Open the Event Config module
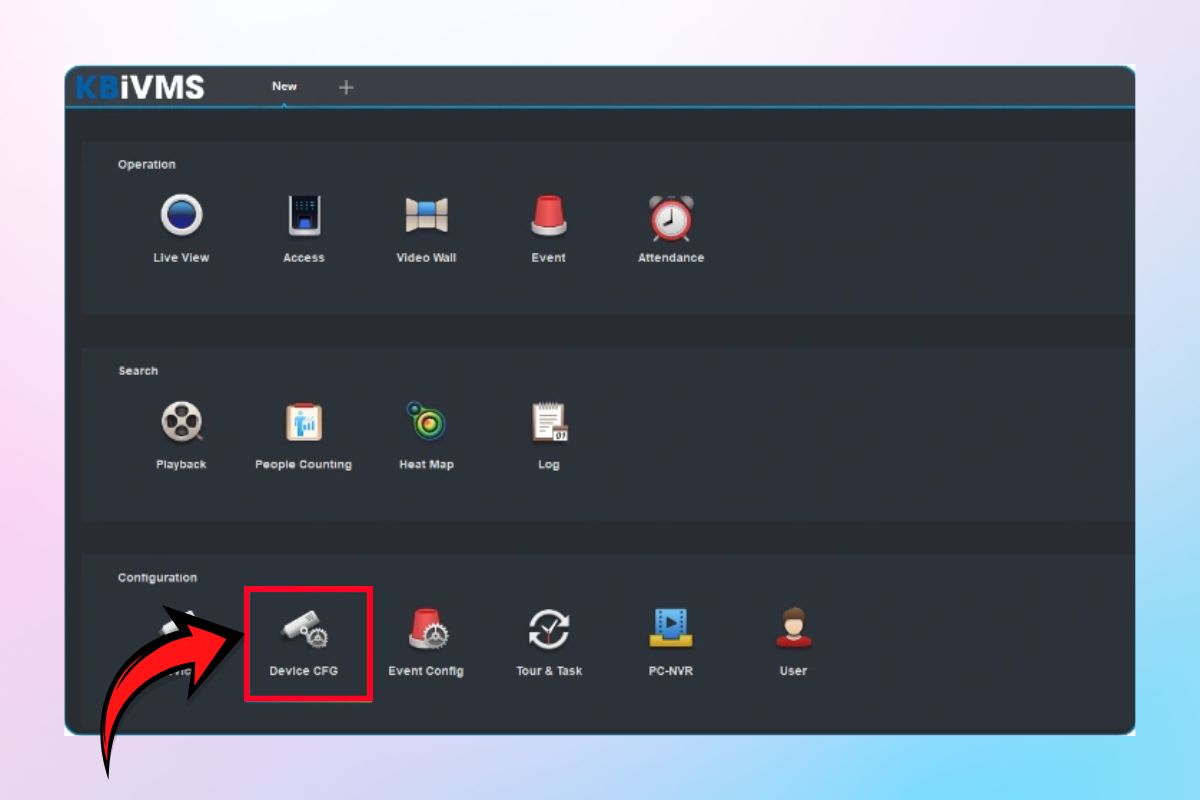The image size is (1200, 800). (x=427, y=630)
